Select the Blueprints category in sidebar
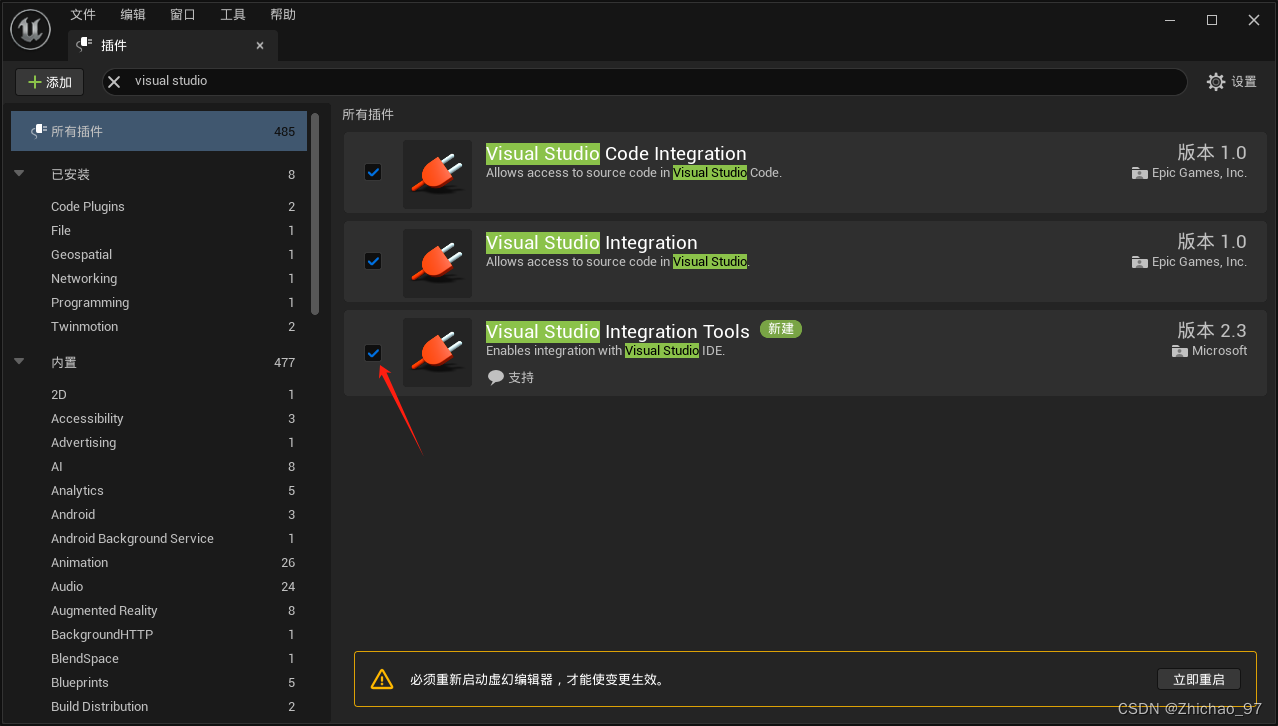The height and width of the screenshot is (726, 1278). pyautogui.click(x=80, y=682)
